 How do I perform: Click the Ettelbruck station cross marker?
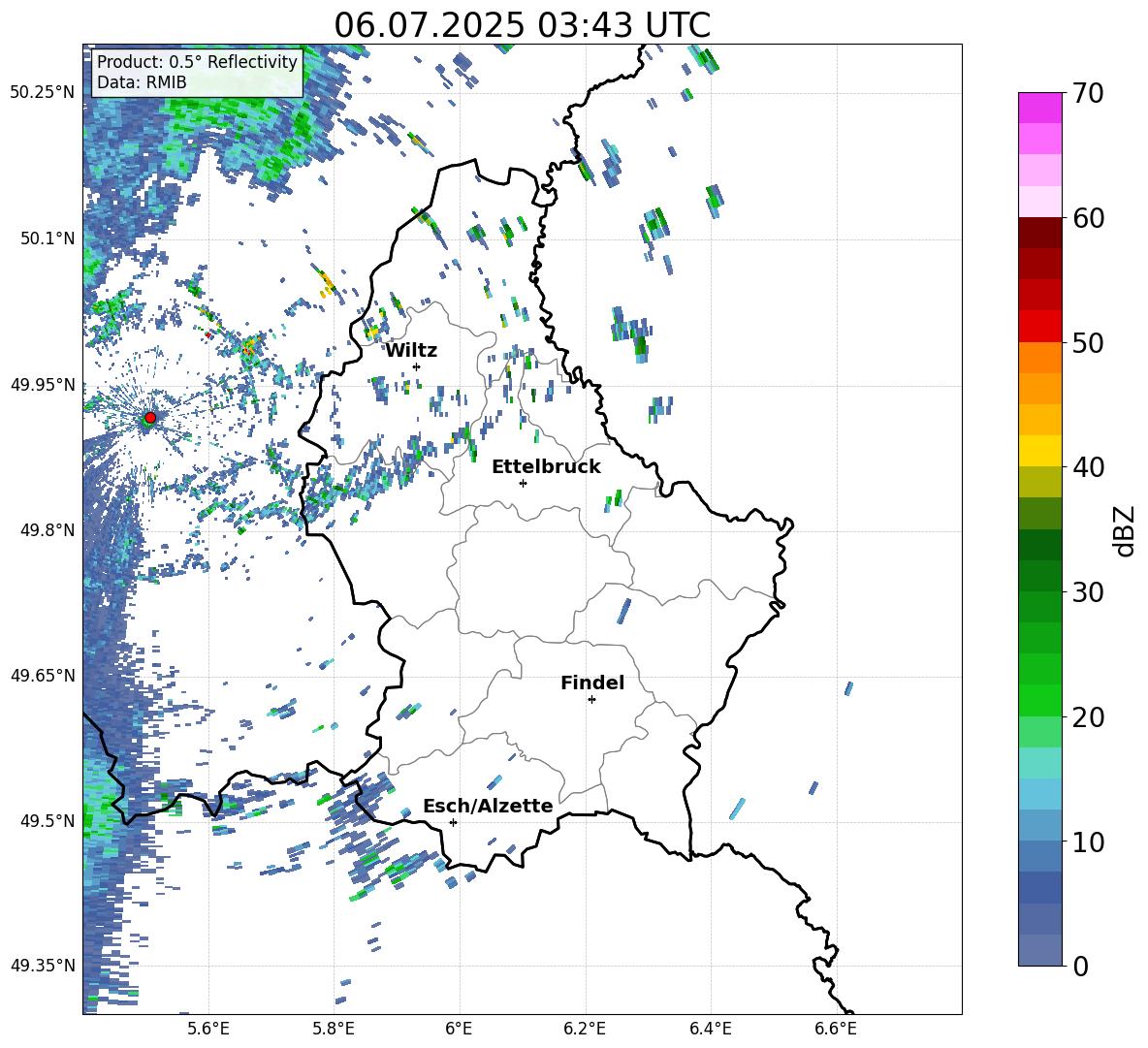coord(523,483)
